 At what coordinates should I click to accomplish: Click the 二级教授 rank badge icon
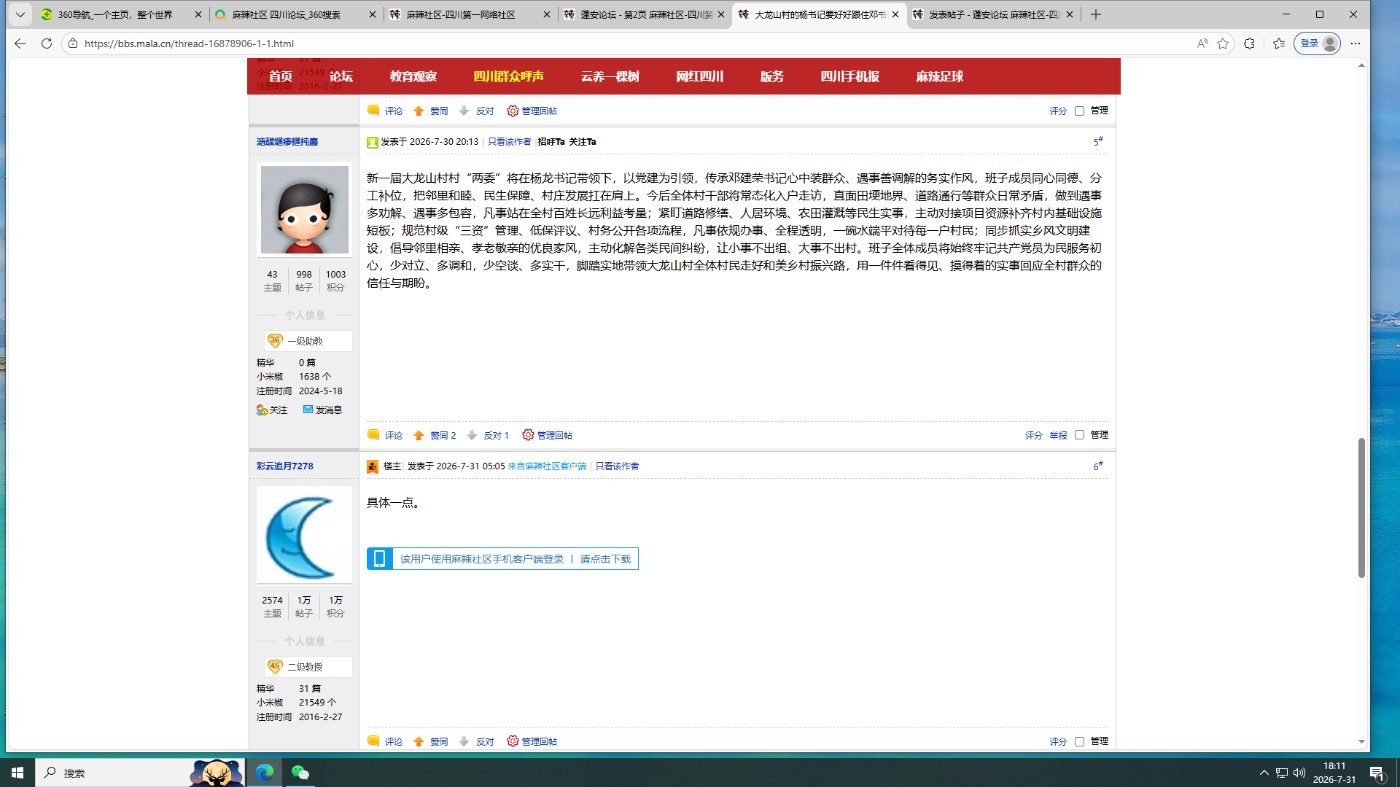pos(275,667)
